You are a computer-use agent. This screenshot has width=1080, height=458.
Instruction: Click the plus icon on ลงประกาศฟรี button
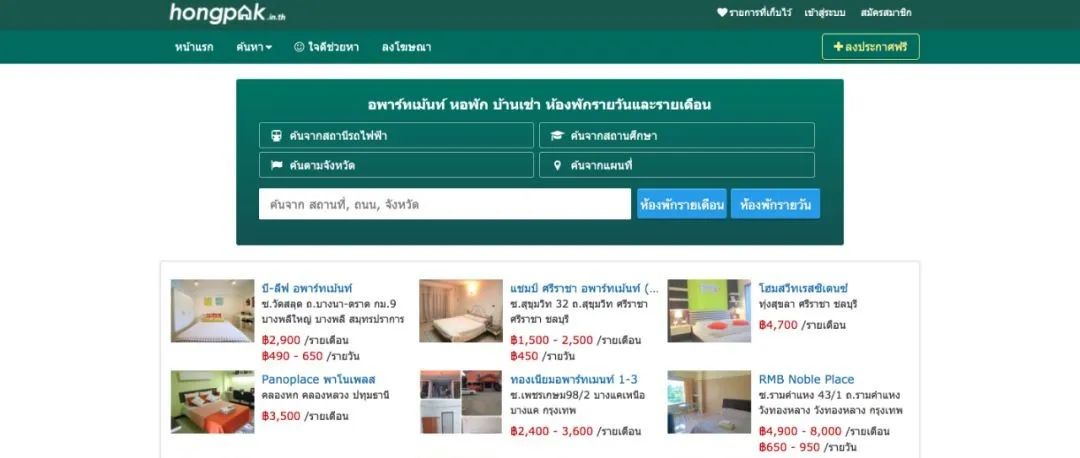838,47
